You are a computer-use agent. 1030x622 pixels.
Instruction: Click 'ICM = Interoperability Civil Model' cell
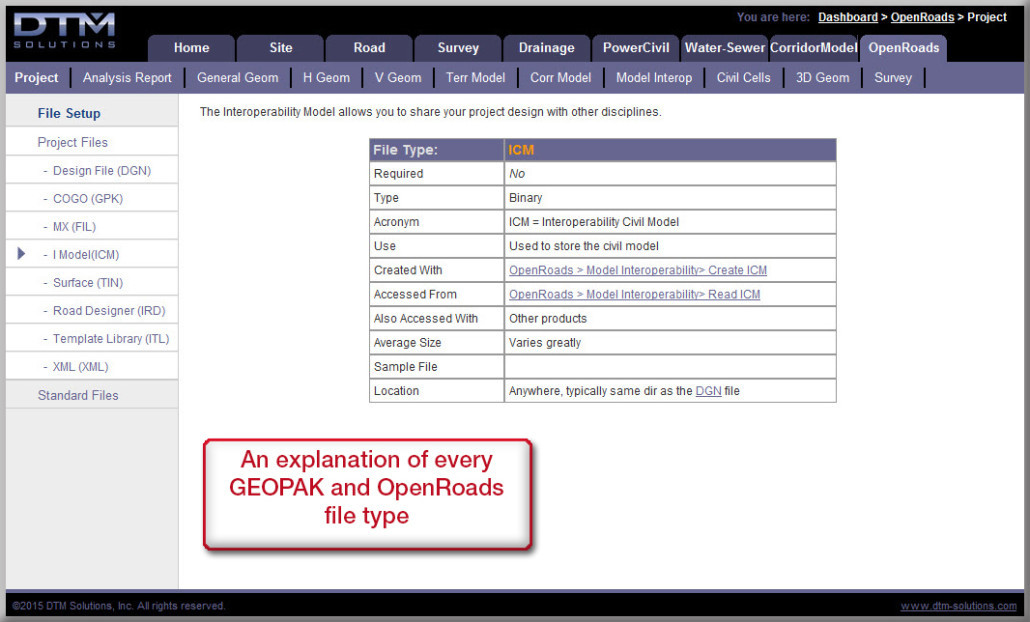pos(670,222)
